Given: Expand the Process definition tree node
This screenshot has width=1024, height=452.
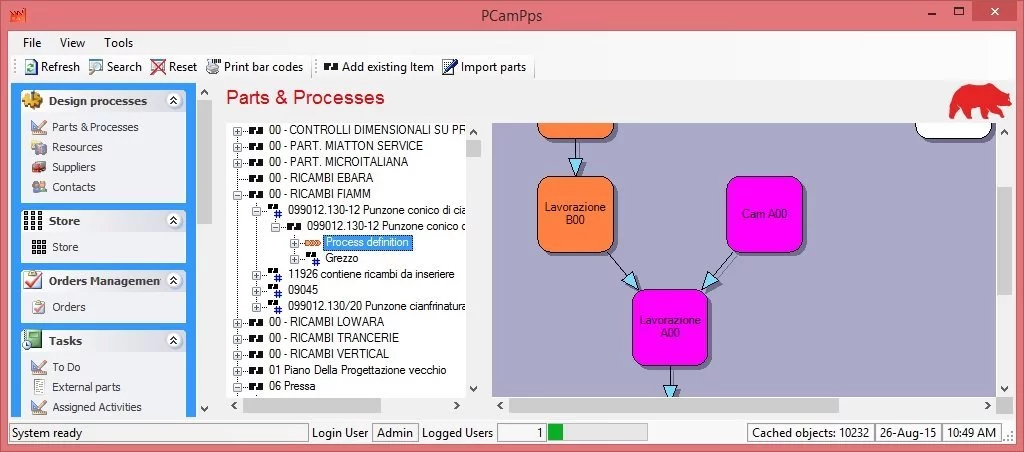Looking at the screenshot, I should click(x=294, y=243).
